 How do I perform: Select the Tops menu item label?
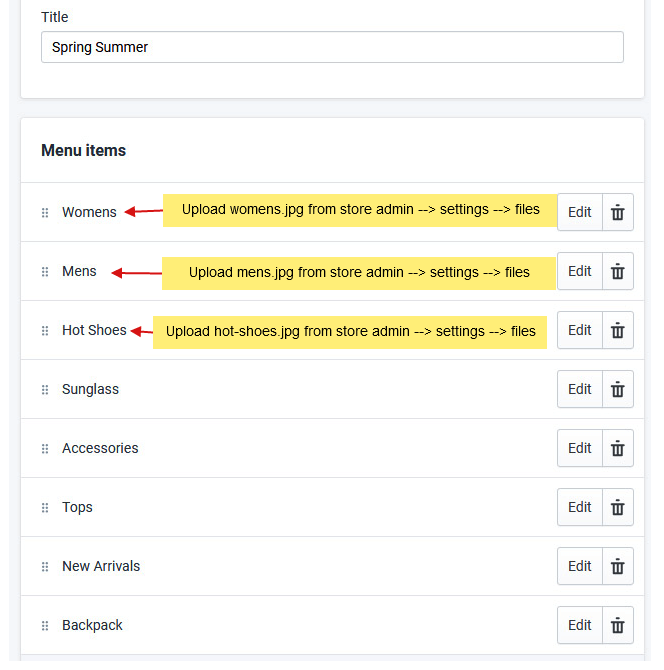coord(77,507)
